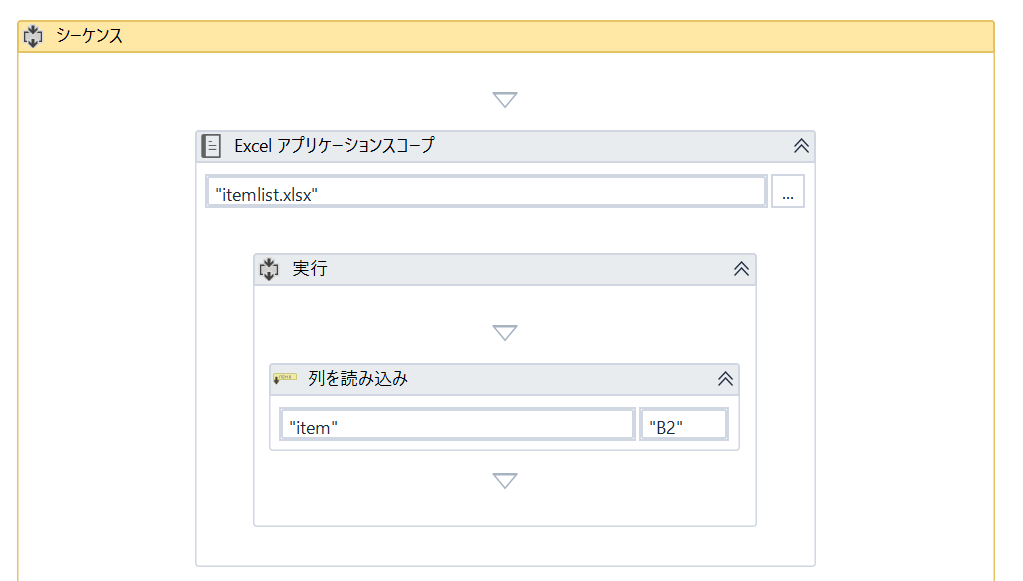Image resolution: width=1023 pixels, height=581 pixels.
Task: Click empty header space in 列を読み込み title bar
Action: click(560, 379)
